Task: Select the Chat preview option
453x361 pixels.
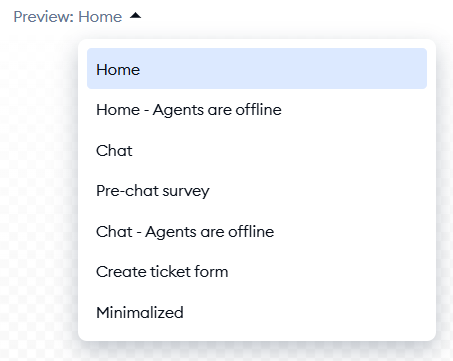Action: (x=257, y=150)
